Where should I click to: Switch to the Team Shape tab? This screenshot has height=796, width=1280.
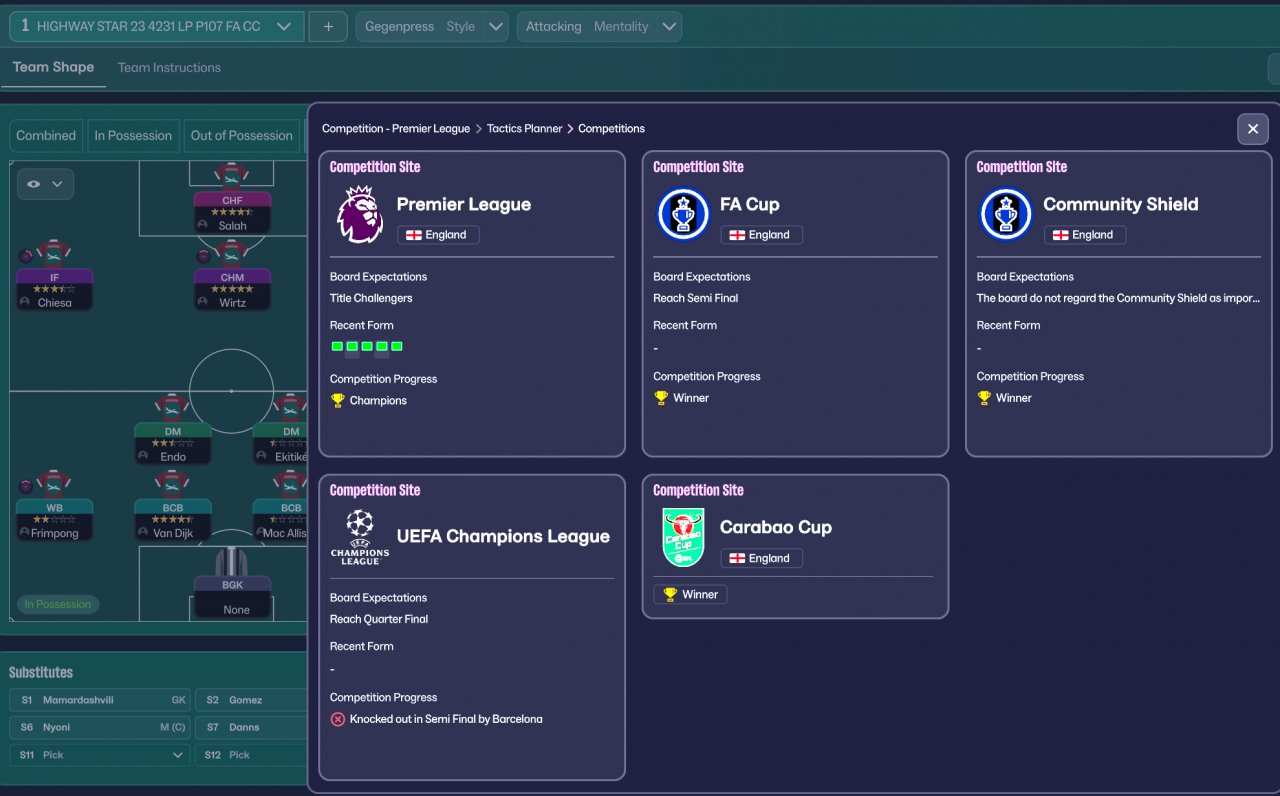[x=53, y=67]
